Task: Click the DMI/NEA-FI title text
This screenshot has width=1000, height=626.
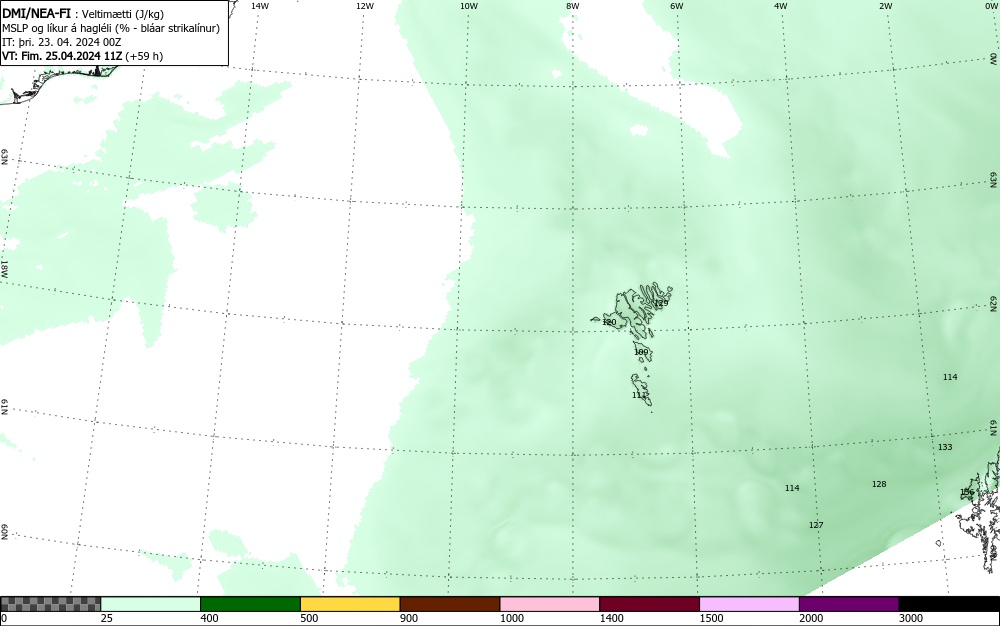Action: pyautogui.click(x=36, y=13)
